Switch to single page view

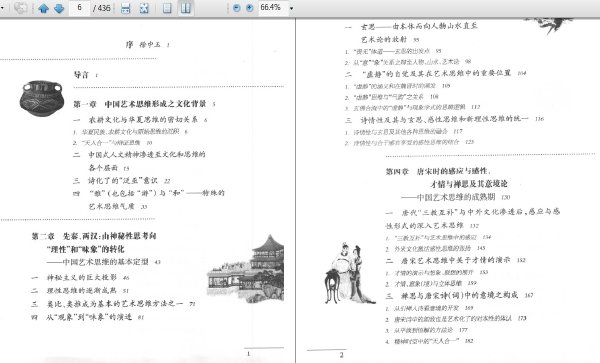click(x=167, y=8)
